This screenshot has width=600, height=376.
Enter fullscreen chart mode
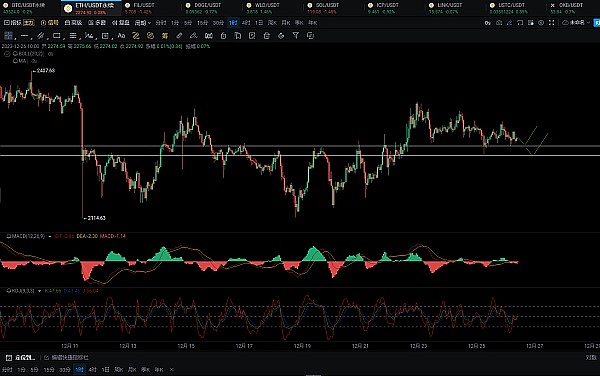551,23
